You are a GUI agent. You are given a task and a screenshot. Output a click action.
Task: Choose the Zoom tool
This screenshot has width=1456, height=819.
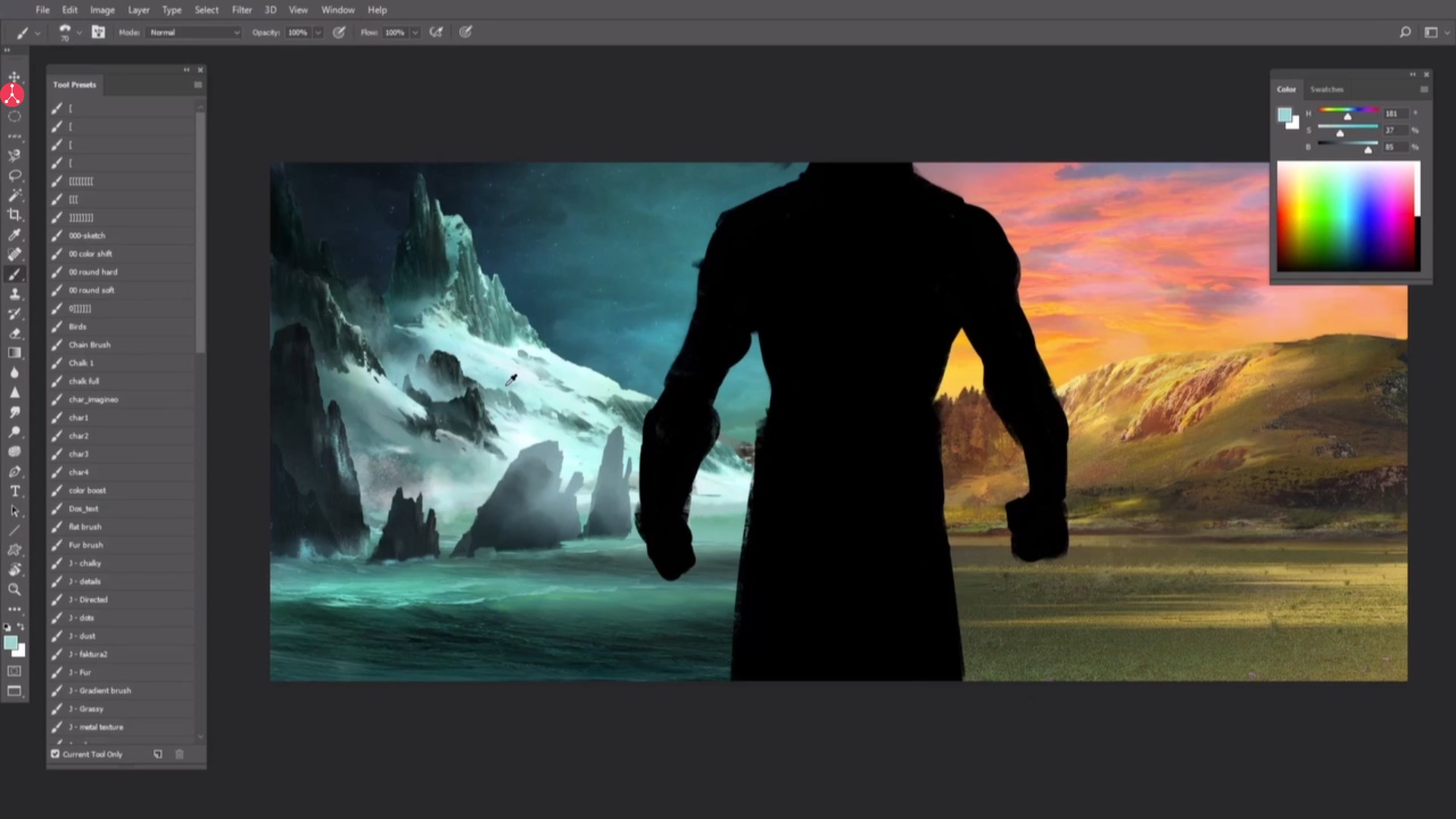[14, 589]
